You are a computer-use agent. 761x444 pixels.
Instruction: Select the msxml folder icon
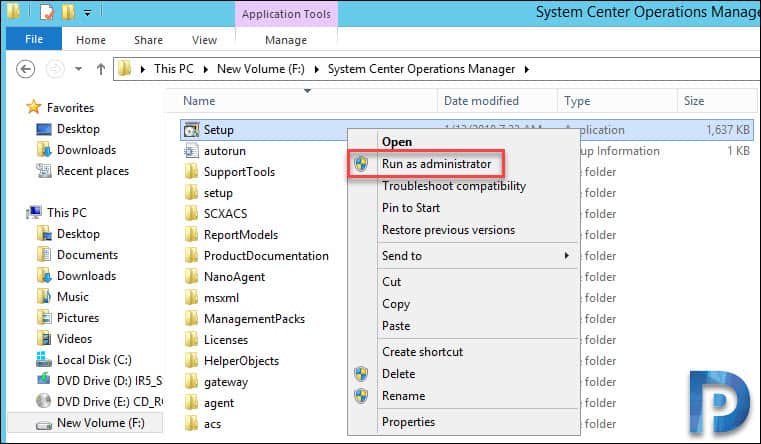(x=192, y=297)
